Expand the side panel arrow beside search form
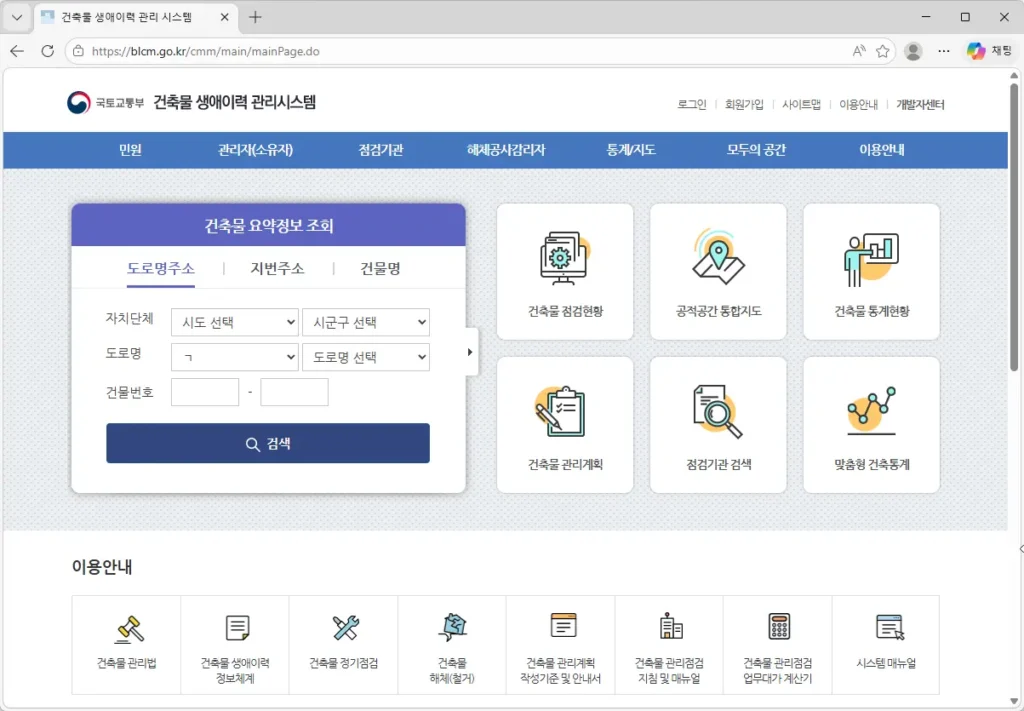 click(x=470, y=352)
